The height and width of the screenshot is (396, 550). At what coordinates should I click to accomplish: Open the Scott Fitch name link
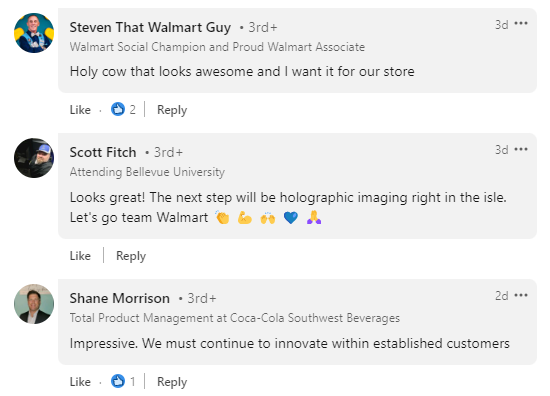coord(103,152)
